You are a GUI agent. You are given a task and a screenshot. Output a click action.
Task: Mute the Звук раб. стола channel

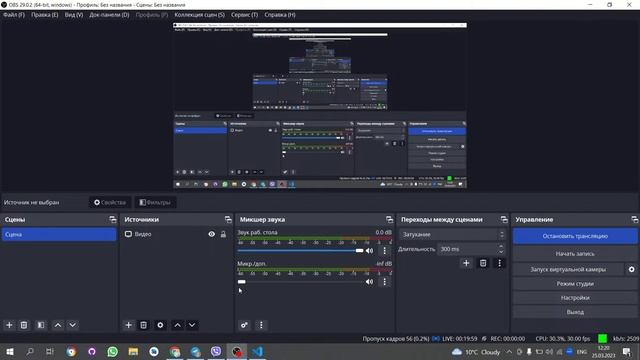point(369,251)
